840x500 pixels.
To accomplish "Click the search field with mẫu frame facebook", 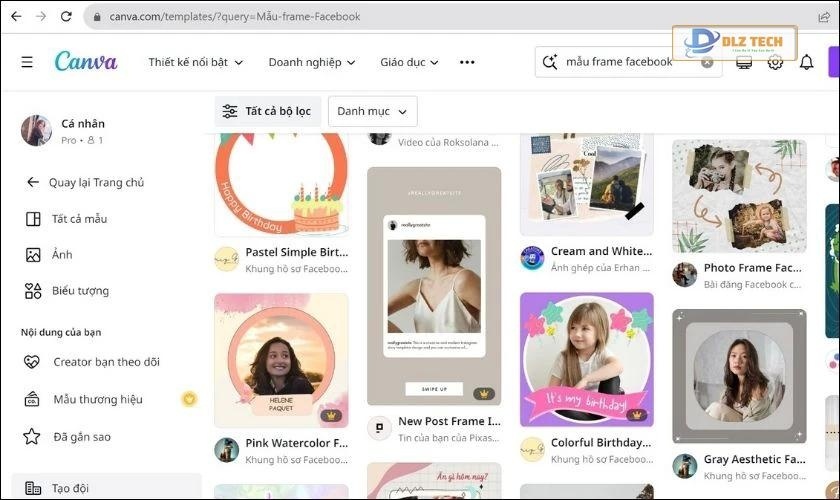I will [x=620, y=62].
